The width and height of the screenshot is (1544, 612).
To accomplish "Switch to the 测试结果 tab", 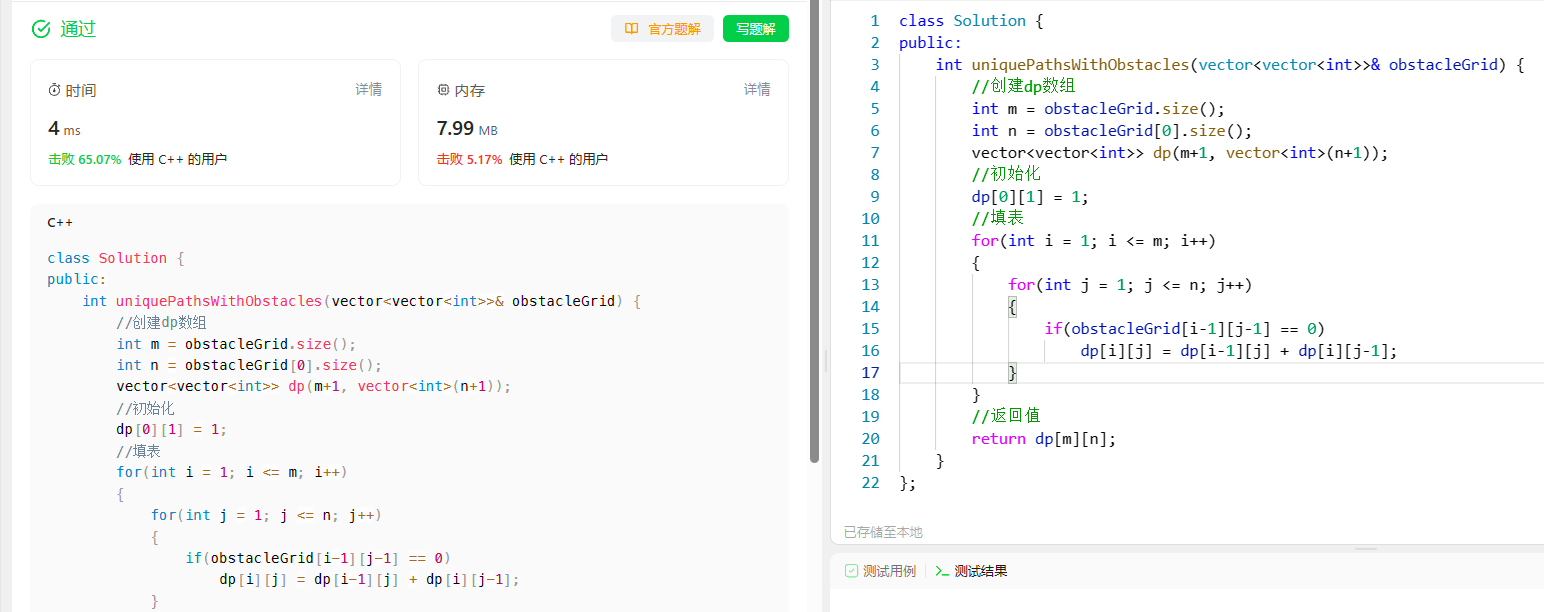I will click(971, 571).
